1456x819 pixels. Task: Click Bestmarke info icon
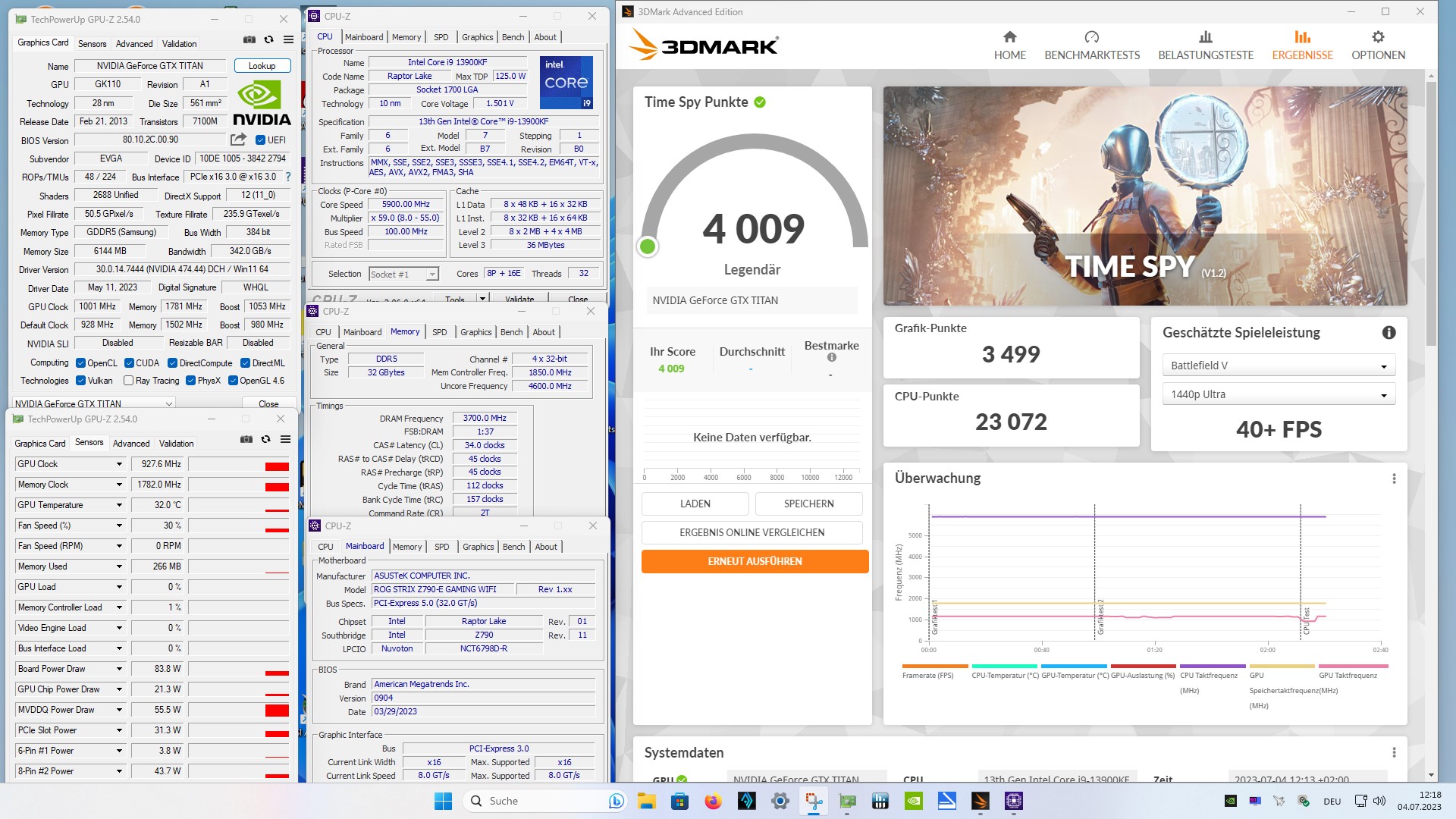[x=832, y=357]
